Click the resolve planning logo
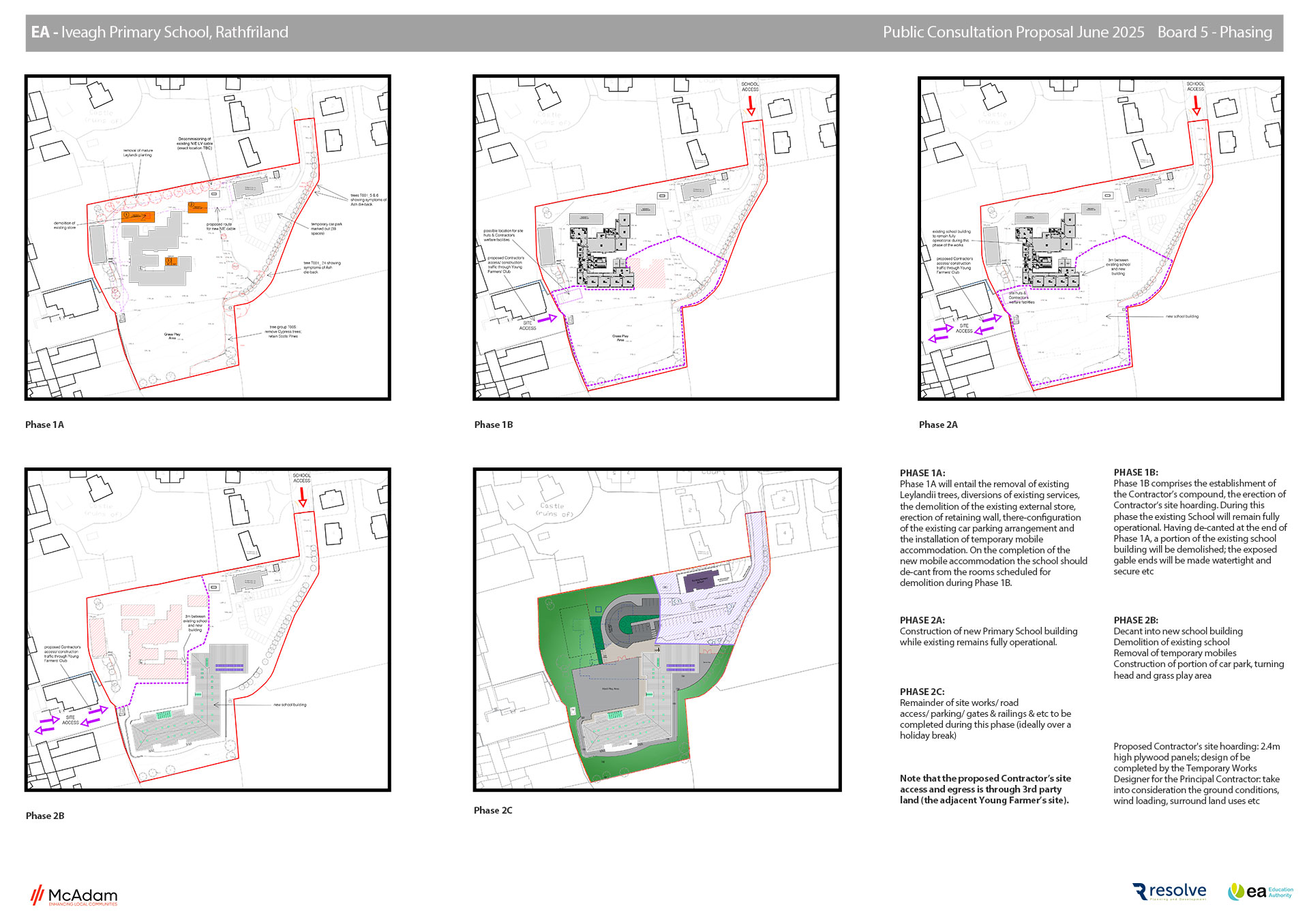This screenshot has width=1309, height=924. pos(1169,892)
